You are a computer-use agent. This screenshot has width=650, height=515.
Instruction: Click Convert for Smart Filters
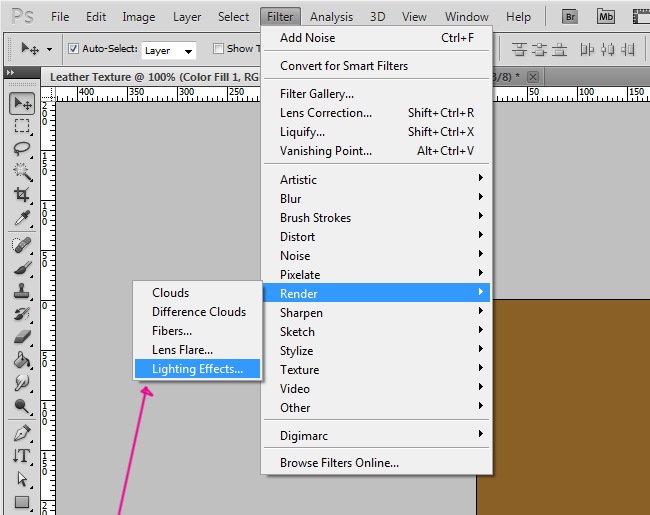click(x=343, y=66)
